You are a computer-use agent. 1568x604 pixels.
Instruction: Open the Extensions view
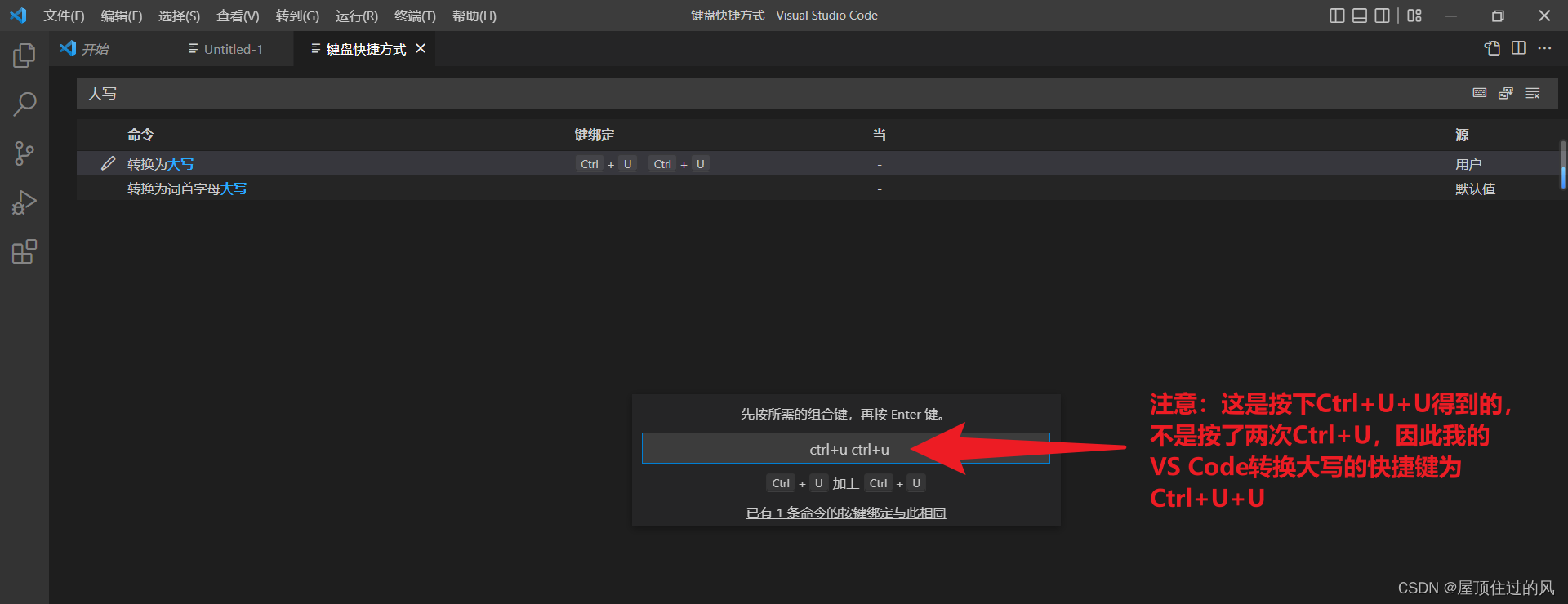(24, 251)
